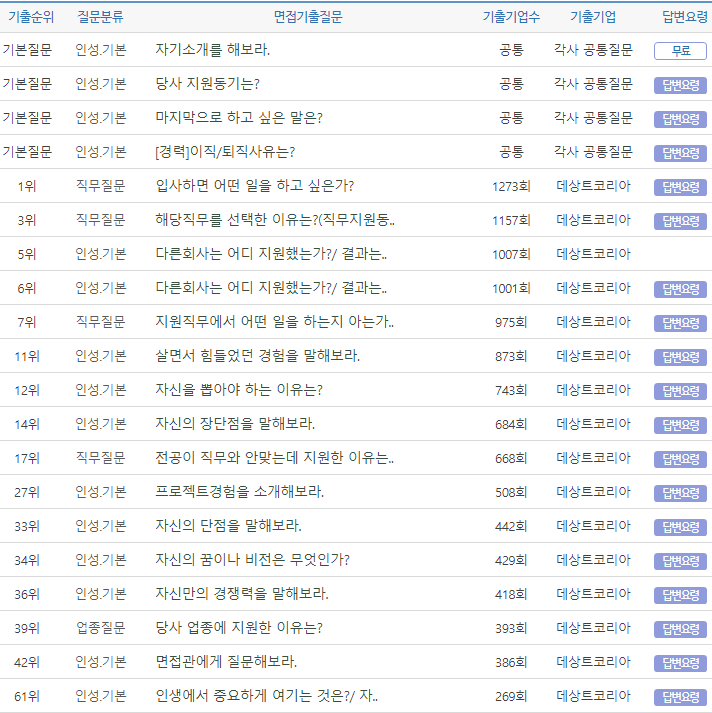Open 답변요령 for 당사 지원동기는? question
The width and height of the screenshot is (712, 713).
(680, 85)
